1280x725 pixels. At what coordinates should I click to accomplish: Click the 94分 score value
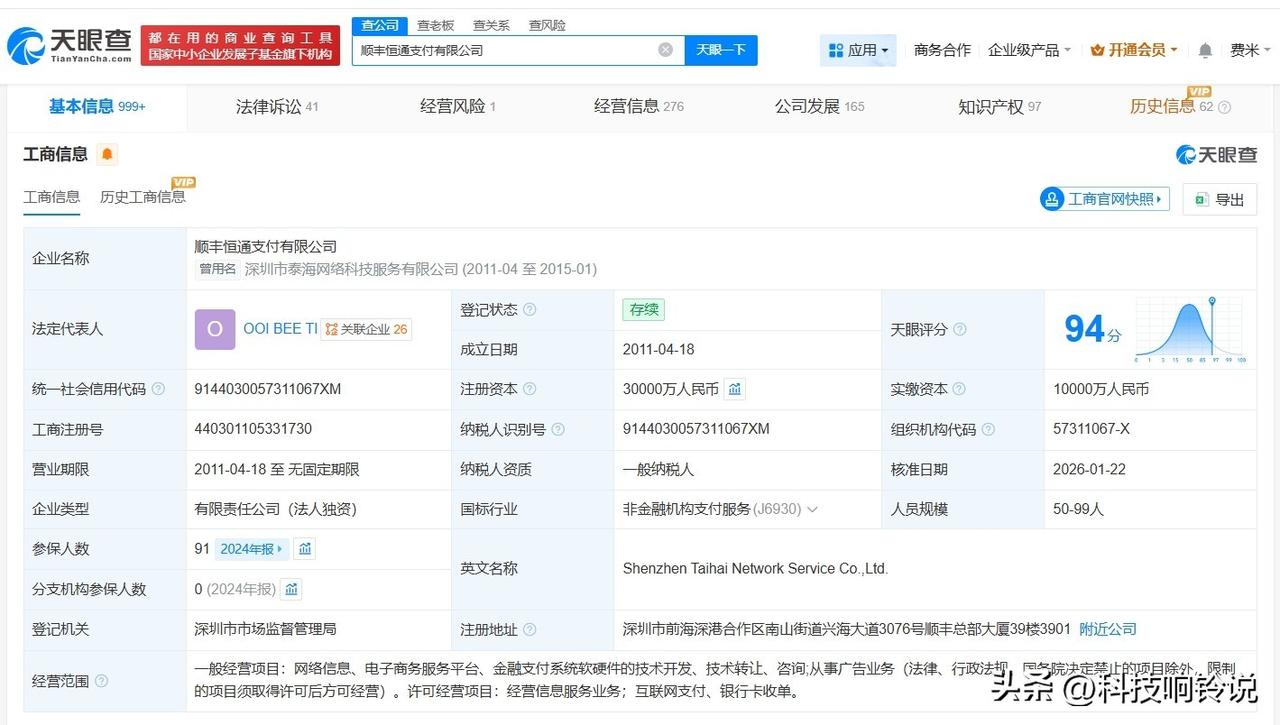point(1093,329)
